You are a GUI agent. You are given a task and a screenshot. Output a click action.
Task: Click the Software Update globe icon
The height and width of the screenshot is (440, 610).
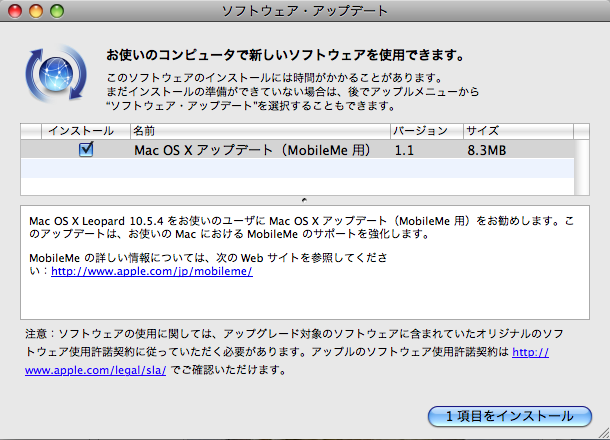(x=56, y=74)
